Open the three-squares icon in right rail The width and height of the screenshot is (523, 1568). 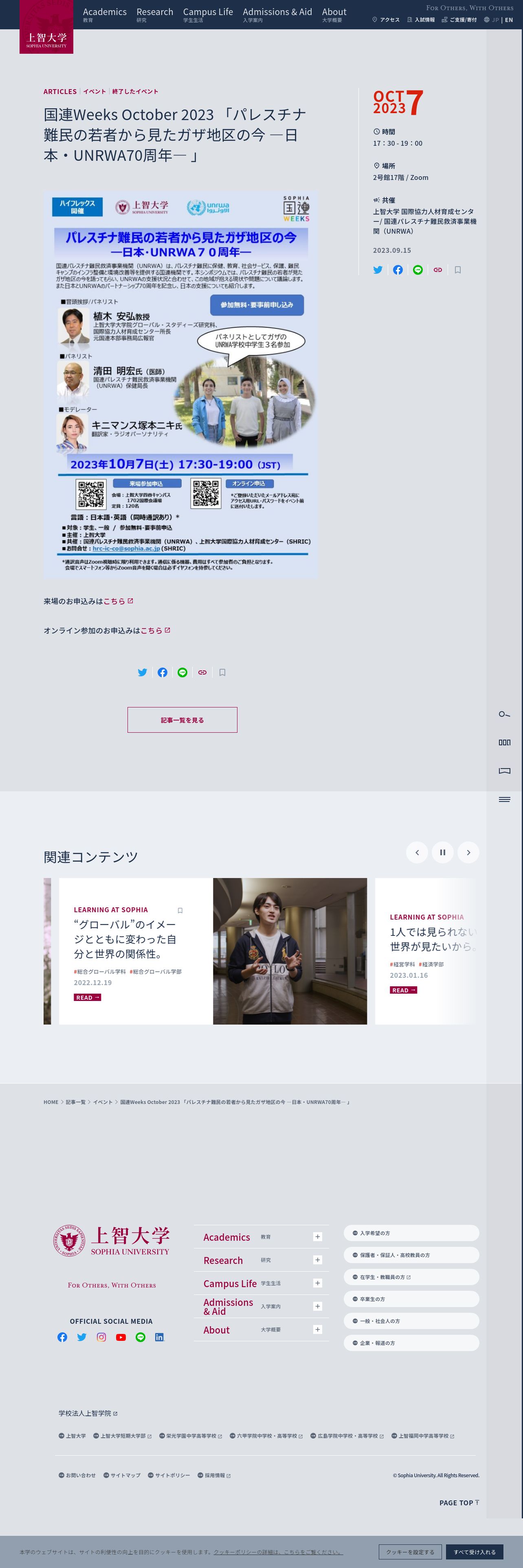pyautogui.click(x=504, y=742)
